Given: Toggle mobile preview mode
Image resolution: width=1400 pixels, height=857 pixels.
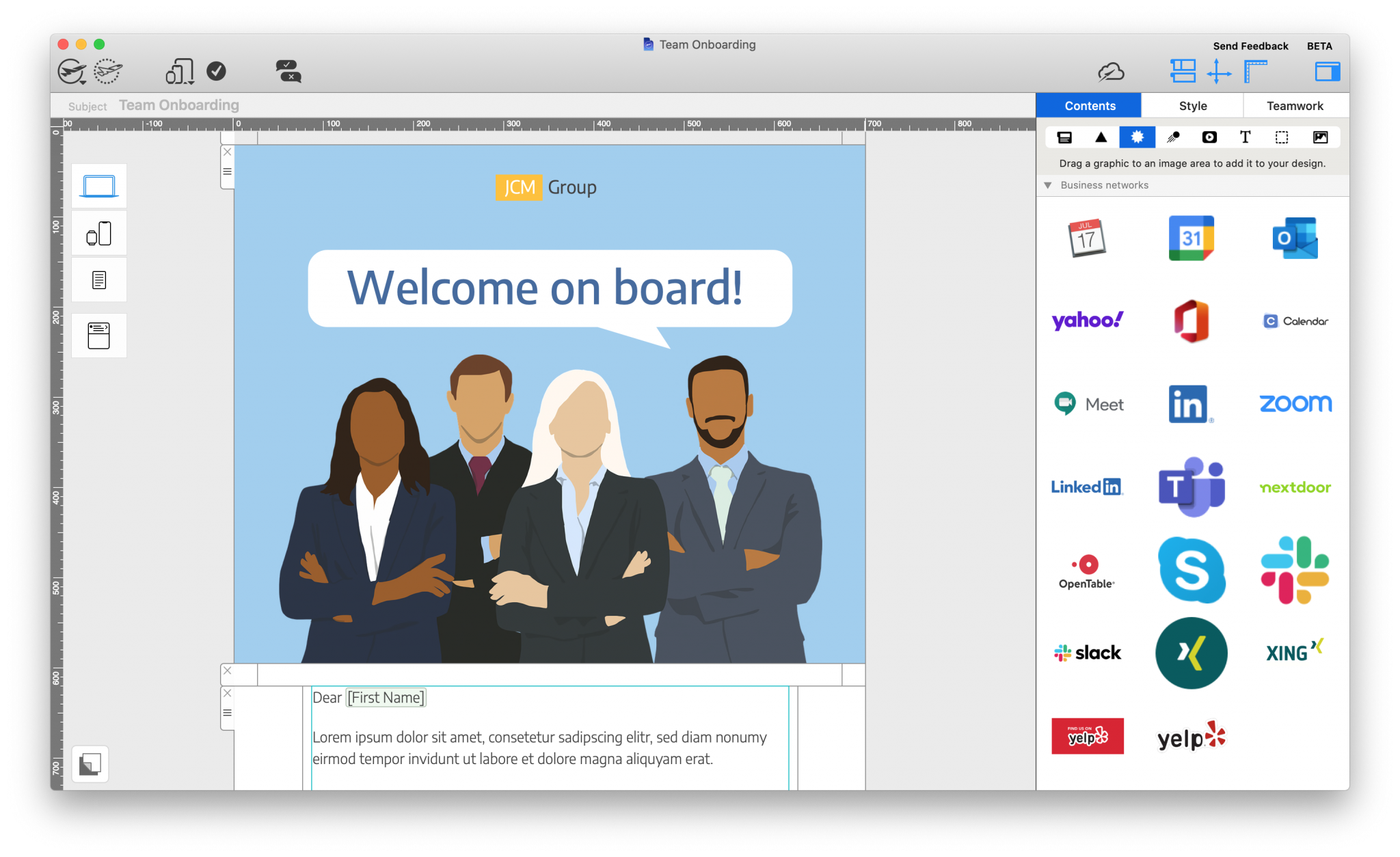Looking at the screenshot, I should (x=99, y=233).
